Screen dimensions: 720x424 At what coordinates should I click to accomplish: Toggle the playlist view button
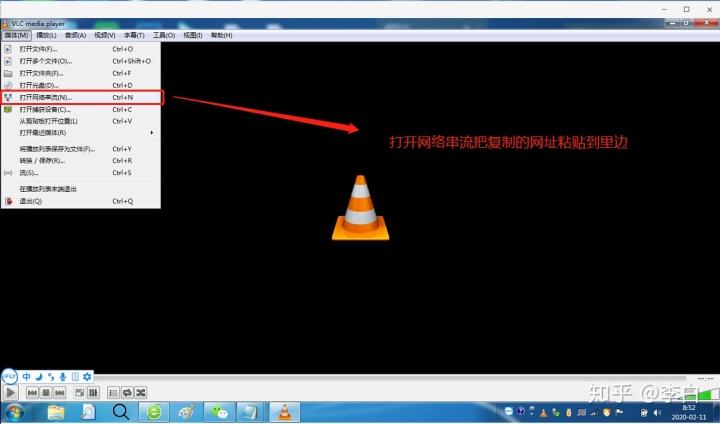point(113,393)
